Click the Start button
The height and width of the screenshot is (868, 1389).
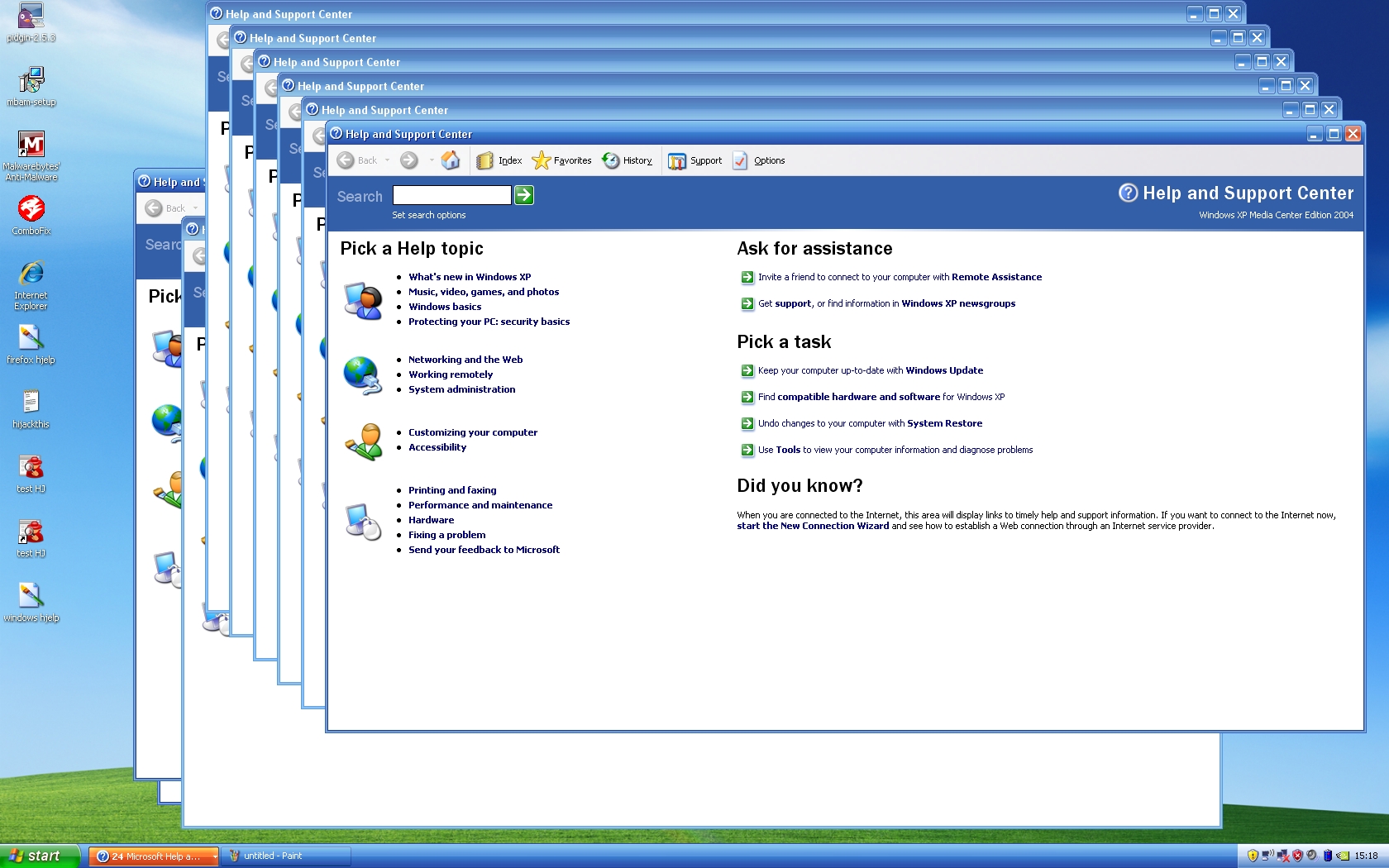click(40, 856)
